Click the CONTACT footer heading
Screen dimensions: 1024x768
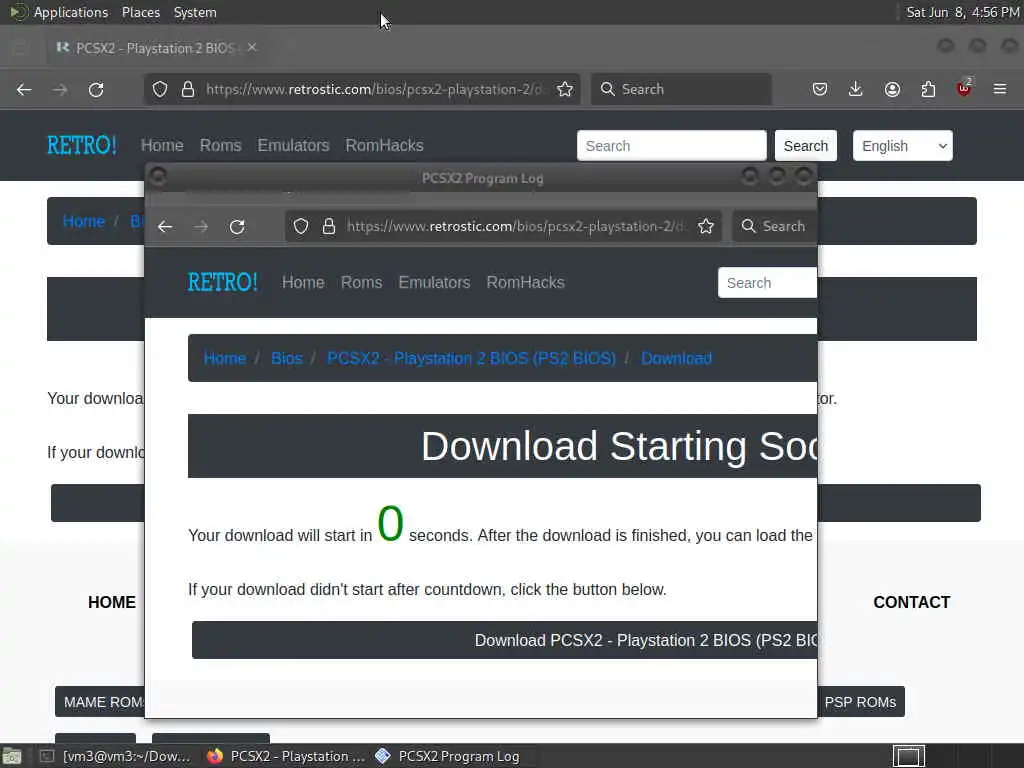click(x=912, y=602)
